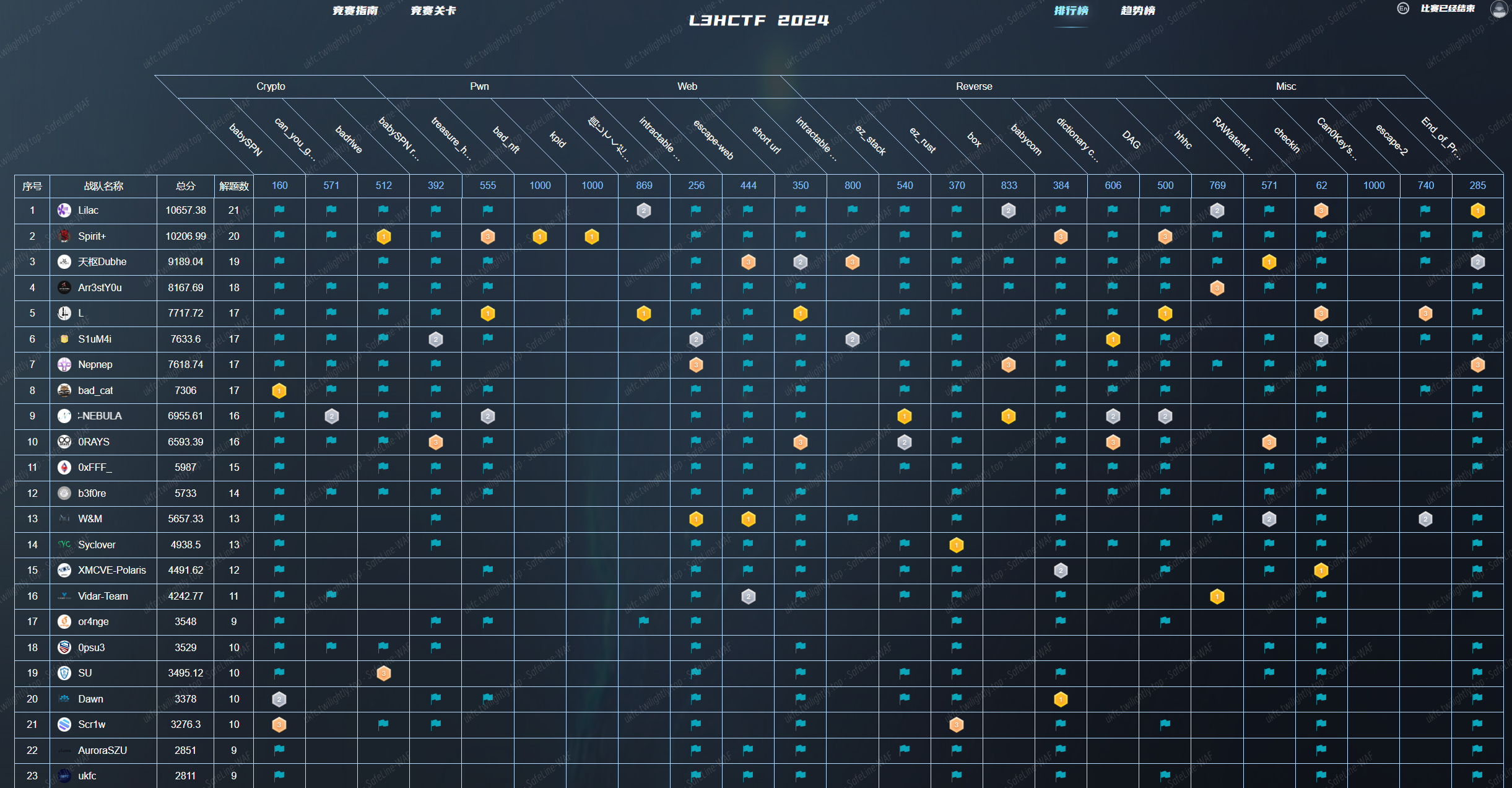Image resolution: width=1512 pixels, height=788 pixels.
Task: Switch to the 趋势榜 tab
Action: 1137,11
